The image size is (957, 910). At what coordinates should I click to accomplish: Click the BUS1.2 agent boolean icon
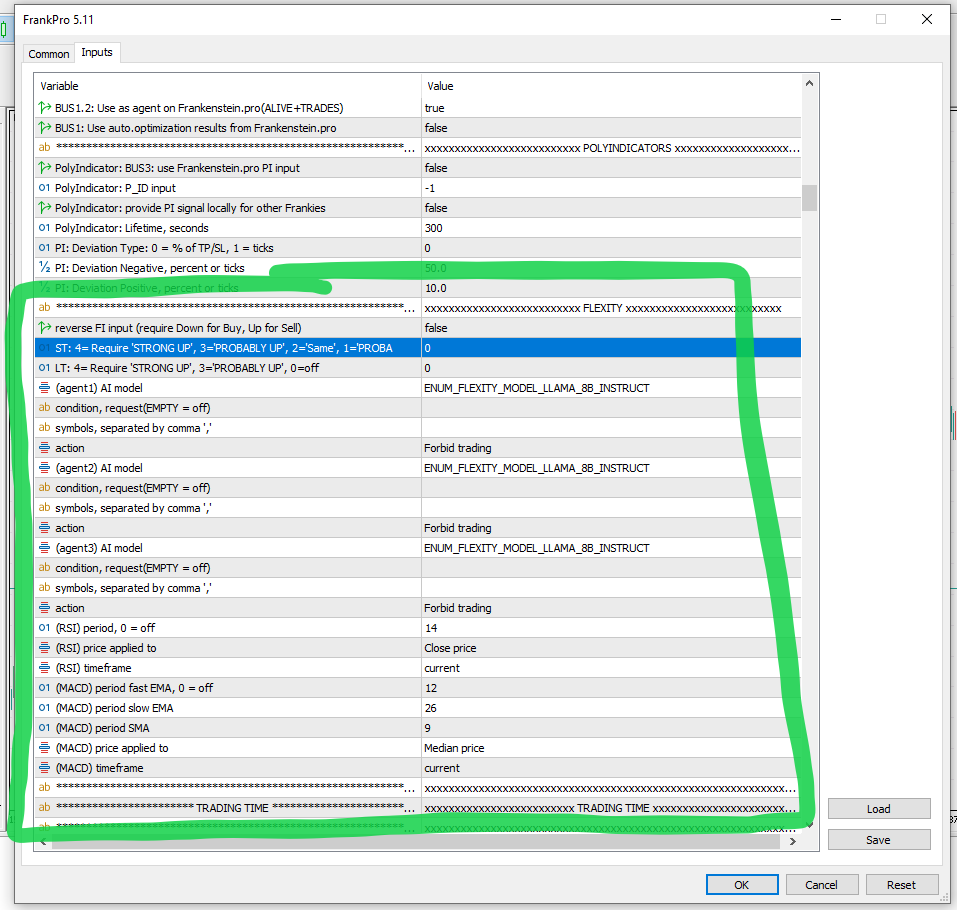coord(45,108)
